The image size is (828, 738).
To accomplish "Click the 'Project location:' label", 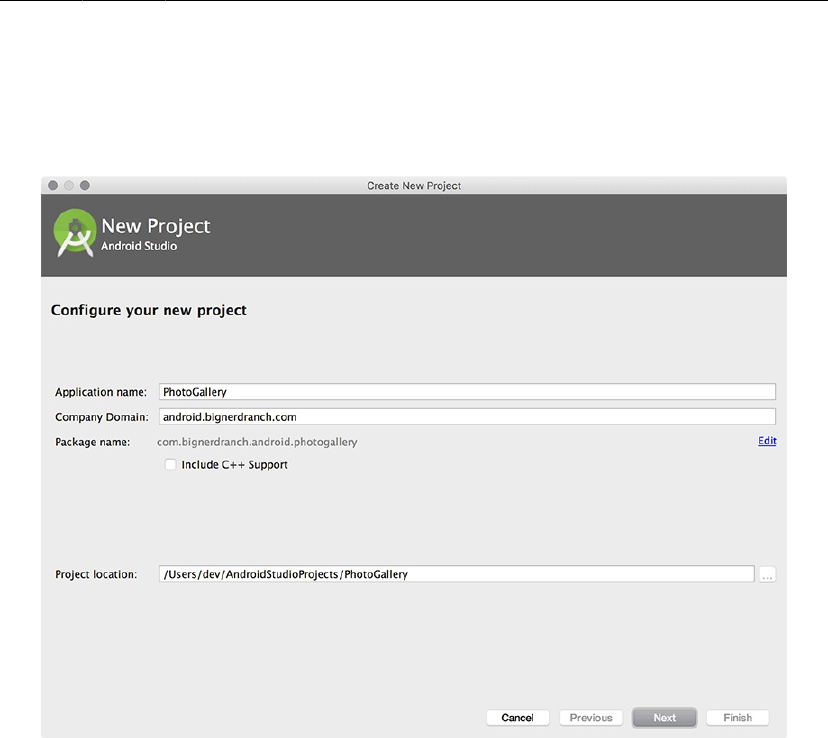I will tap(96, 574).
